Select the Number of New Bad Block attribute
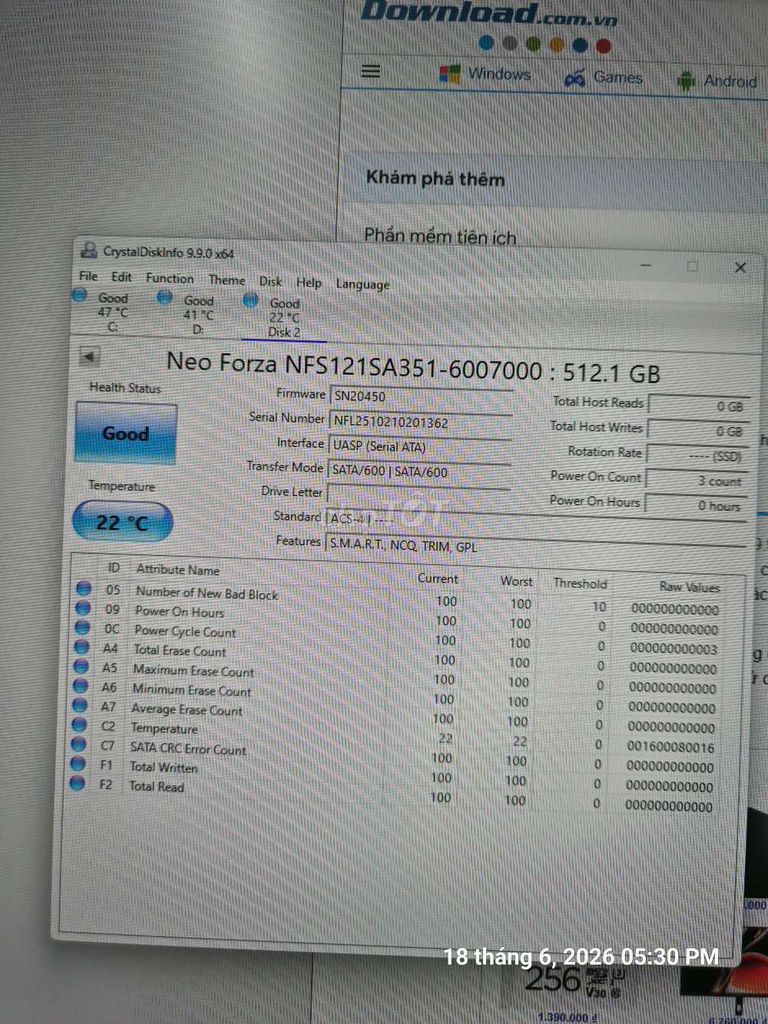 coord(207,593)
